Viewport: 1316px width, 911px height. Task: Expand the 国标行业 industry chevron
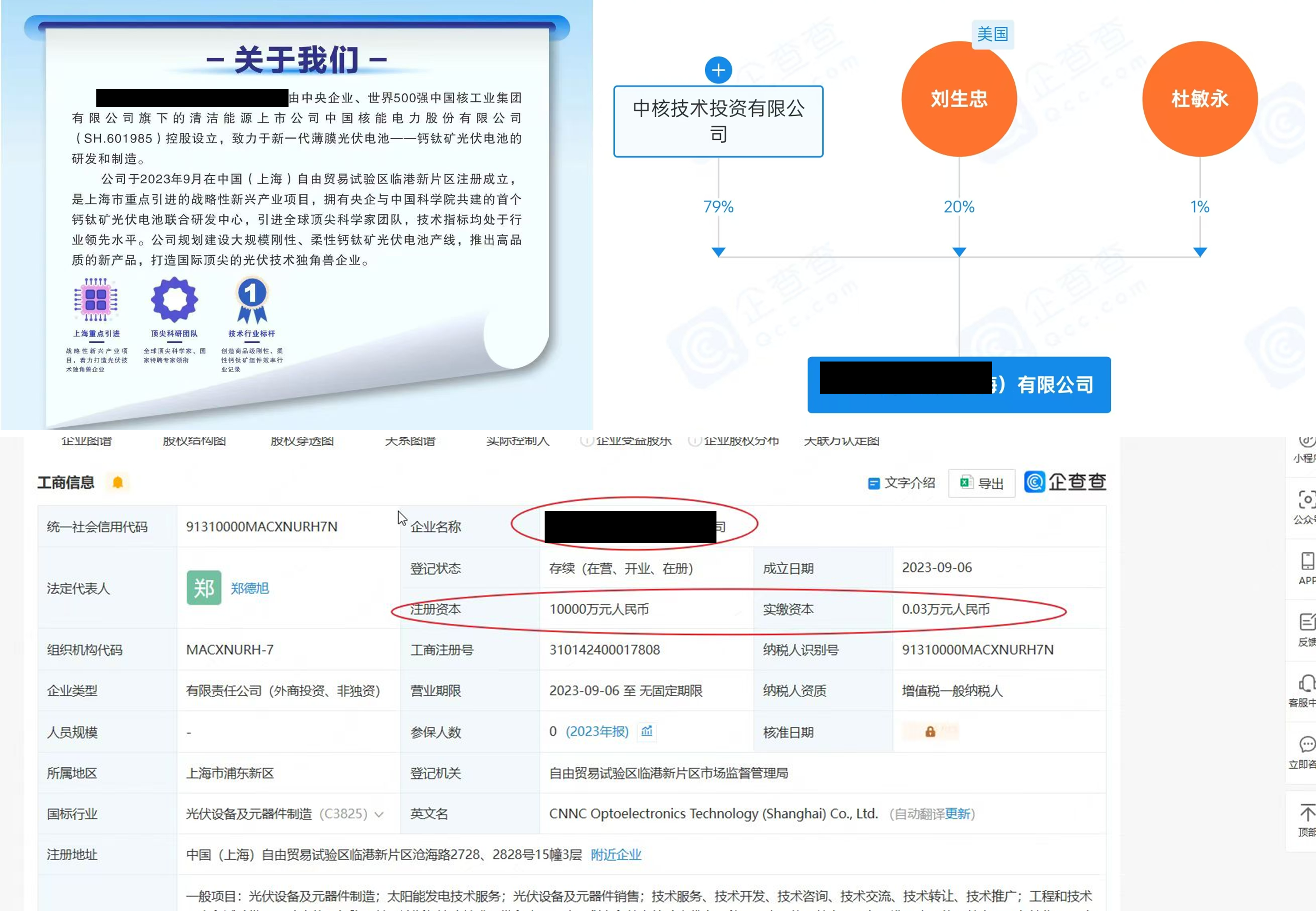[x=379, y=815]
